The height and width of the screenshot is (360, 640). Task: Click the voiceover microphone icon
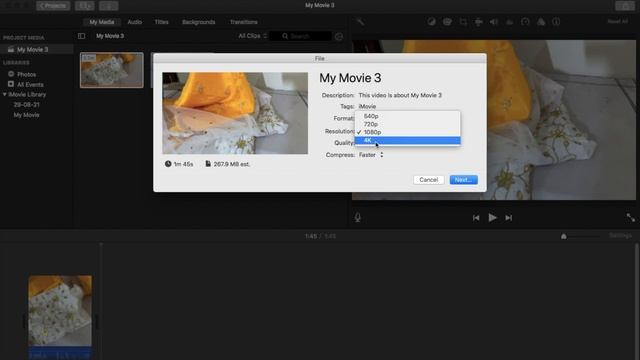click(358, 218)
